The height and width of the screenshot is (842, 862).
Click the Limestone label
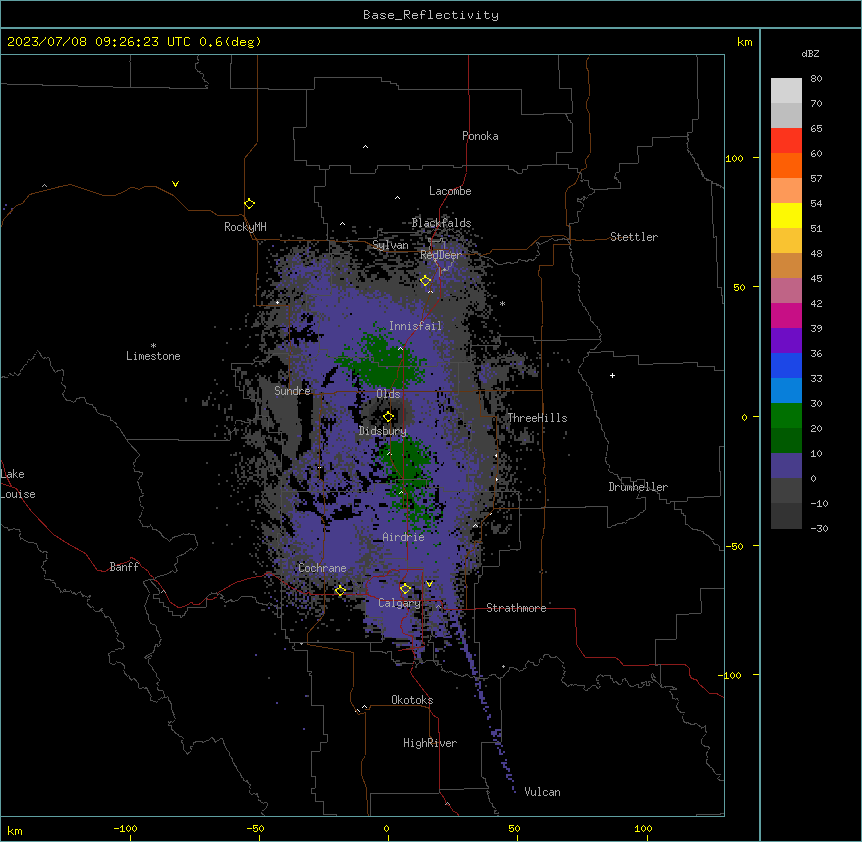point(153,356)
